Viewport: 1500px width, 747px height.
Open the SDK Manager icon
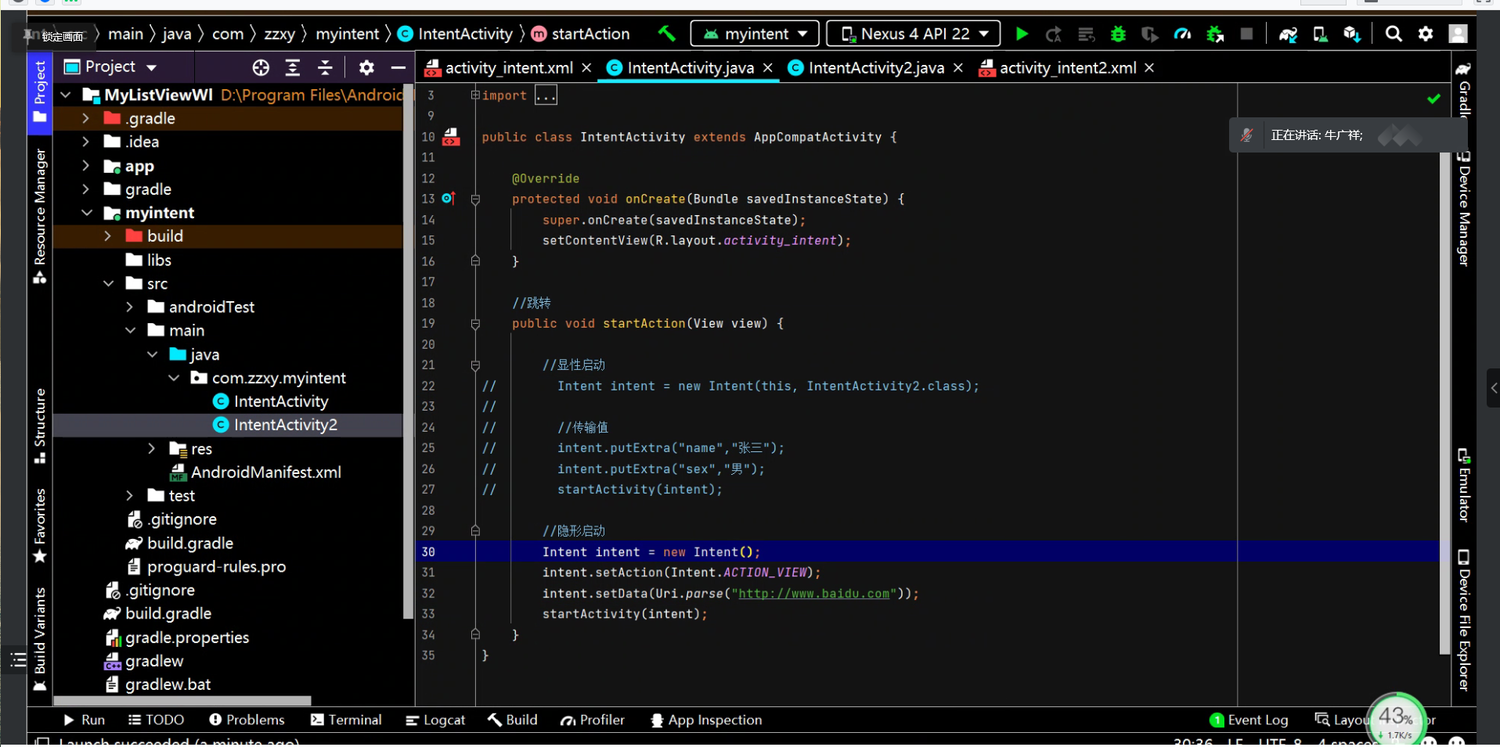(x=1352, y=34)
